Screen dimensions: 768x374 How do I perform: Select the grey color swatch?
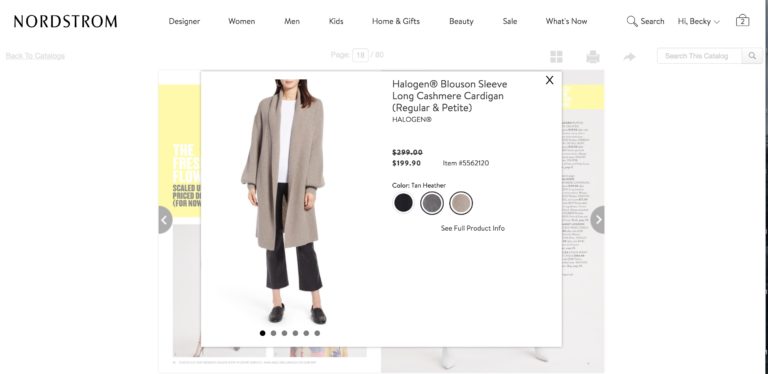(x=432, y=203)
